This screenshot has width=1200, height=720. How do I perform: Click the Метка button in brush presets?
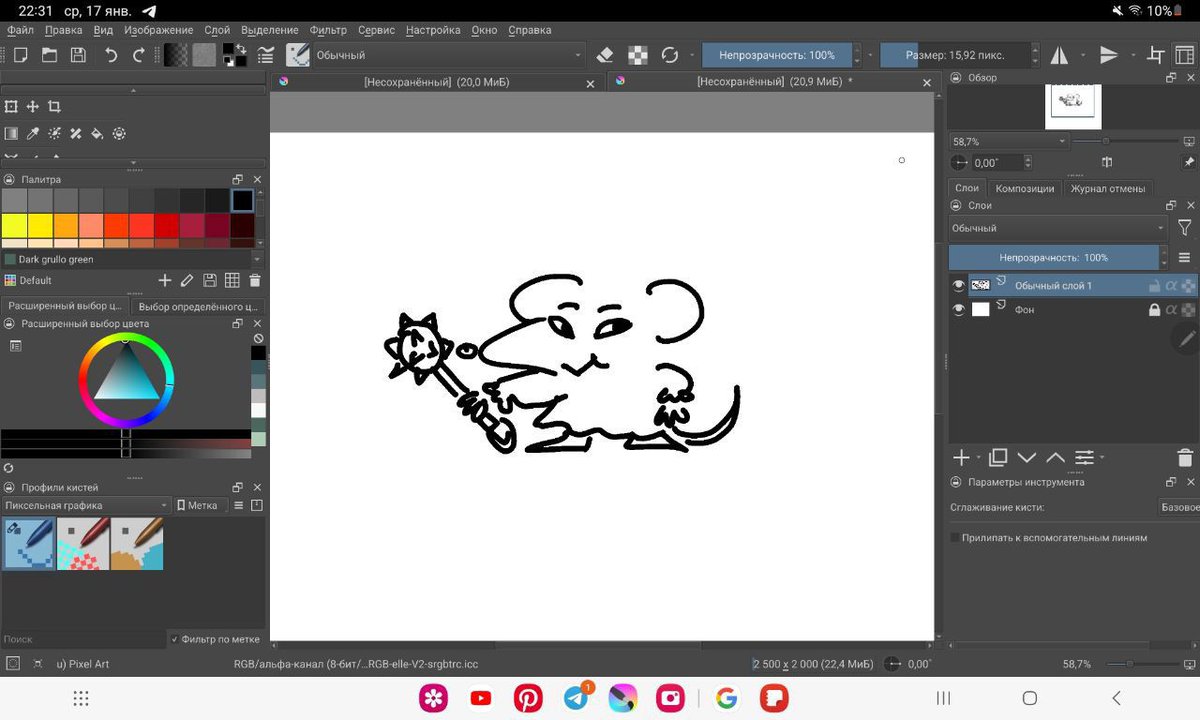[197, 506]
